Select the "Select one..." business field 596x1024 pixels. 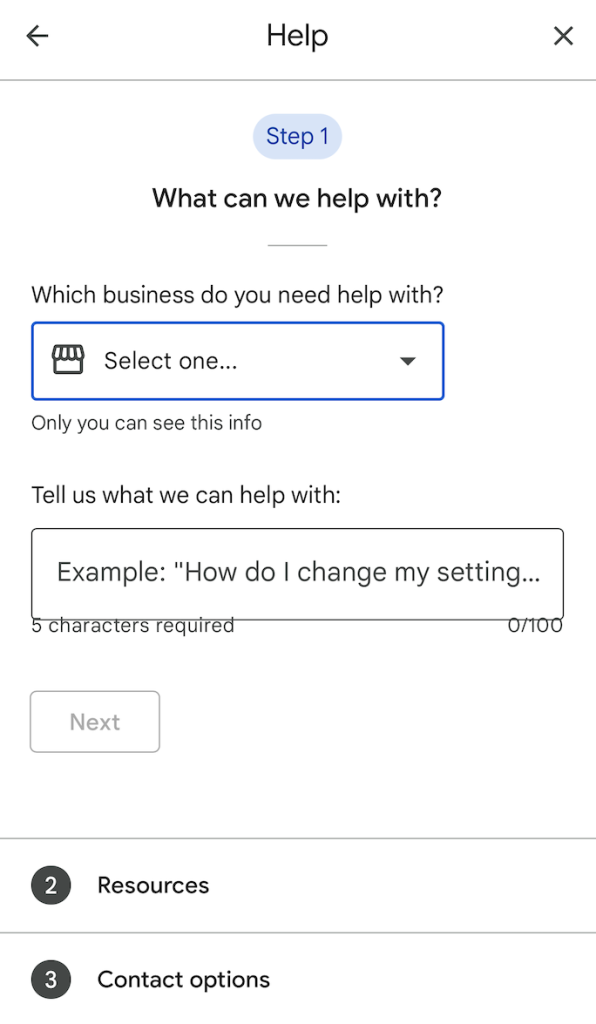[238, 360]
